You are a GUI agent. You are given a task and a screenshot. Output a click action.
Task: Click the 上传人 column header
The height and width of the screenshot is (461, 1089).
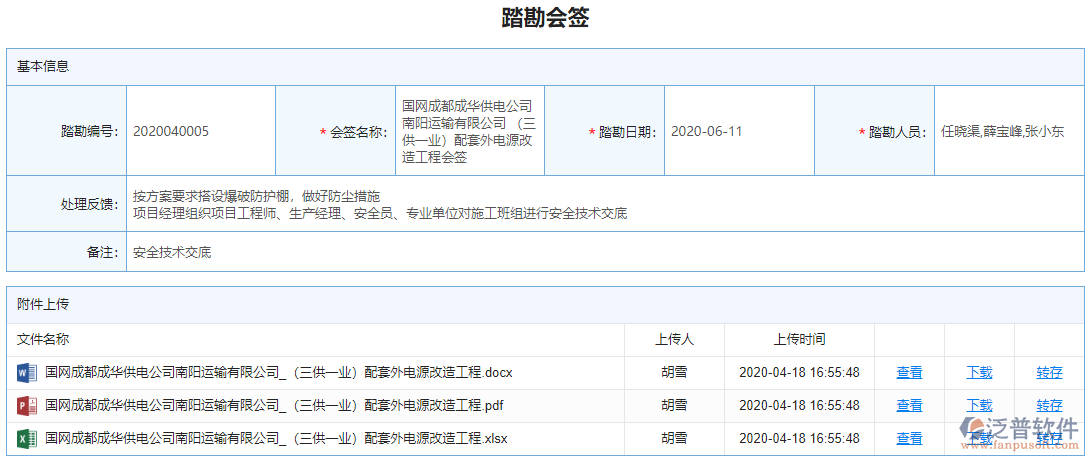point(674,340)
